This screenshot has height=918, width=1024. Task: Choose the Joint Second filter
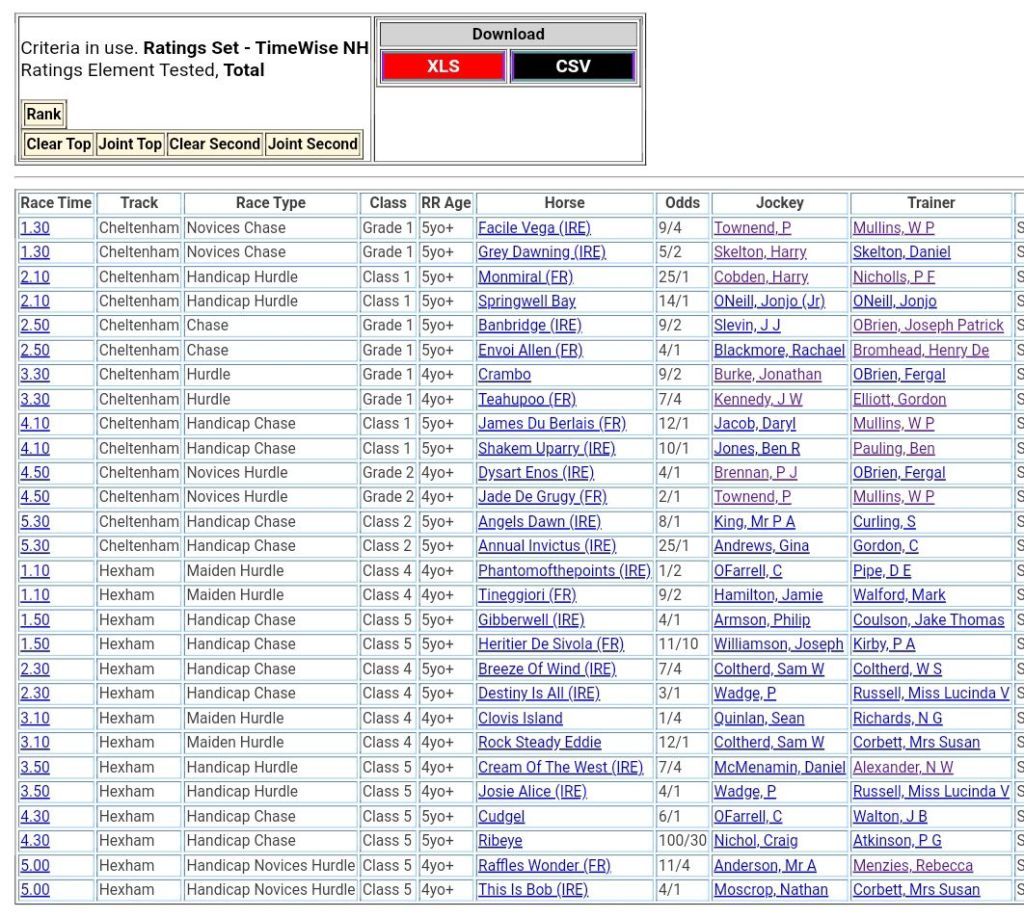313,144
